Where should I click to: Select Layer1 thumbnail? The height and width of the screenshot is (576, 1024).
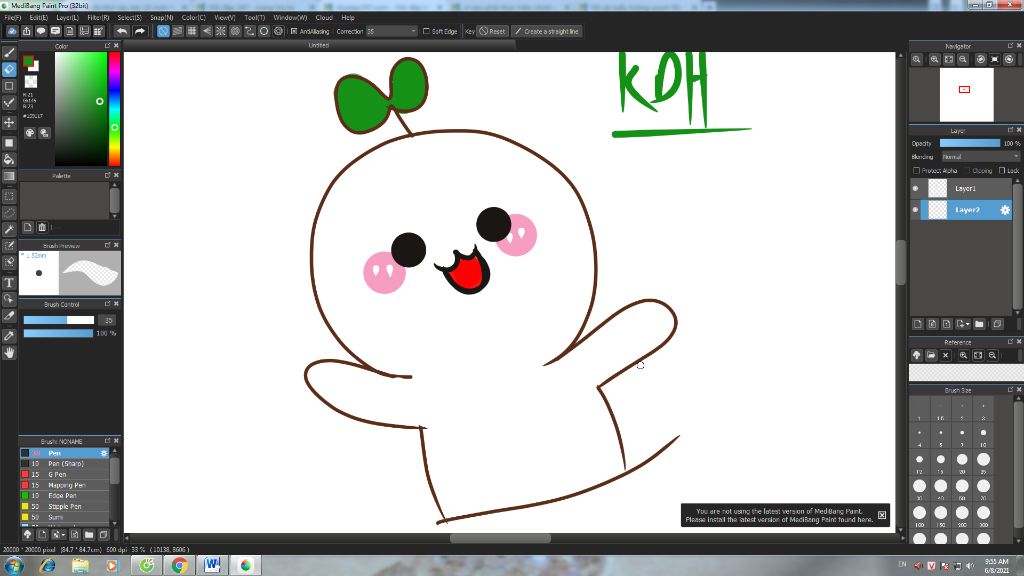[x=938, y=188]
